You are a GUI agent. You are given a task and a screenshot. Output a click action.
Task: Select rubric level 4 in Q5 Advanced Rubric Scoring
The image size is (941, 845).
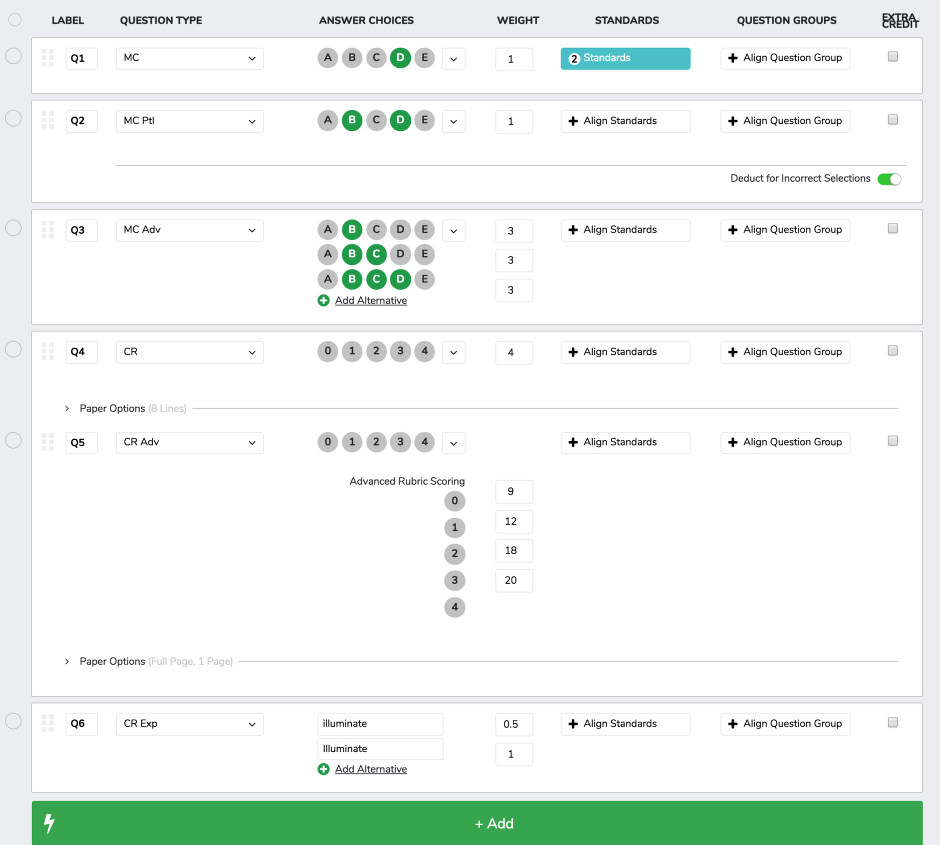455,607
